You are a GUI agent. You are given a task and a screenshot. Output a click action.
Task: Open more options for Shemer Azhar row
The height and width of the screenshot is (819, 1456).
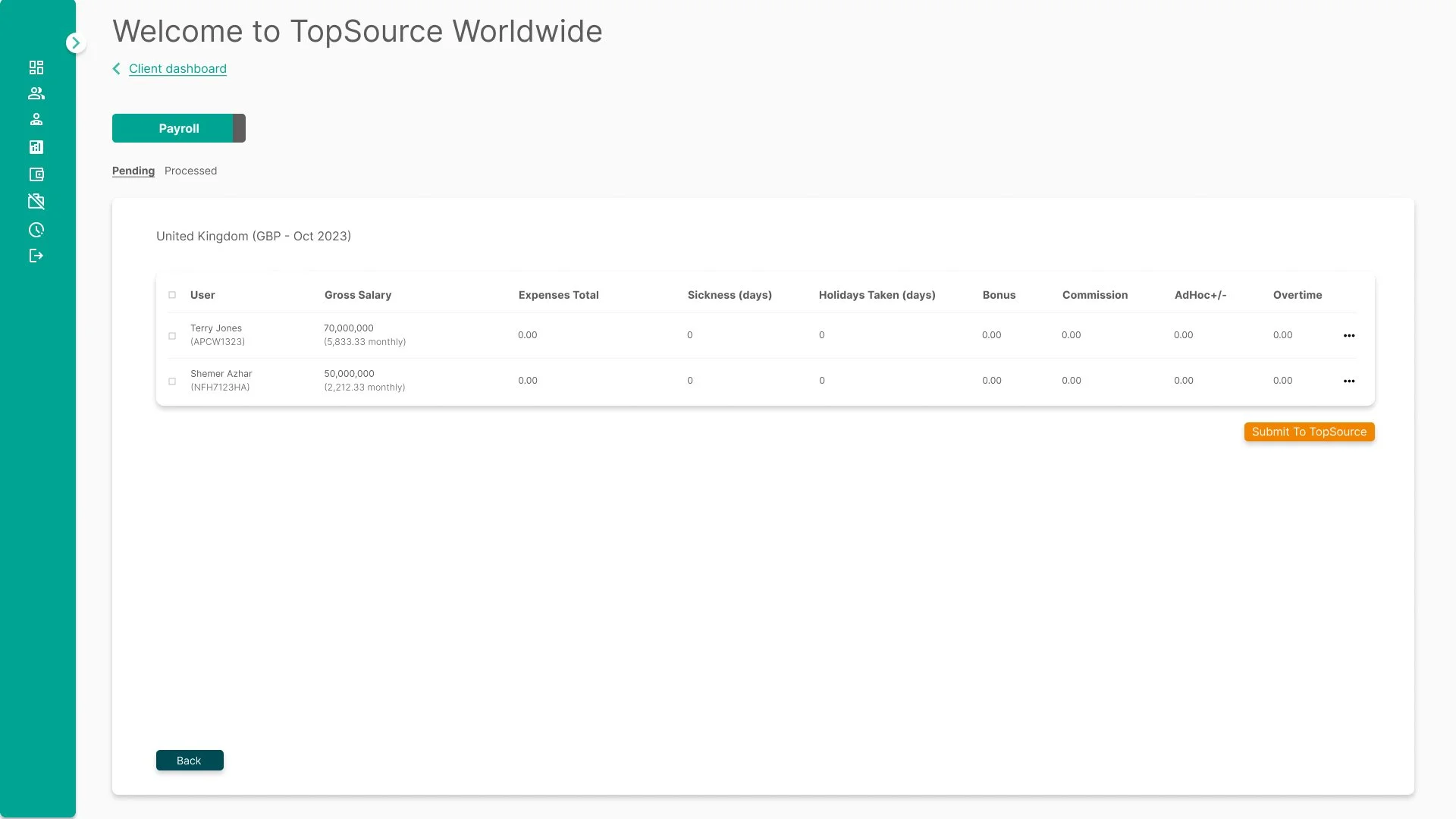[1349, 381]
